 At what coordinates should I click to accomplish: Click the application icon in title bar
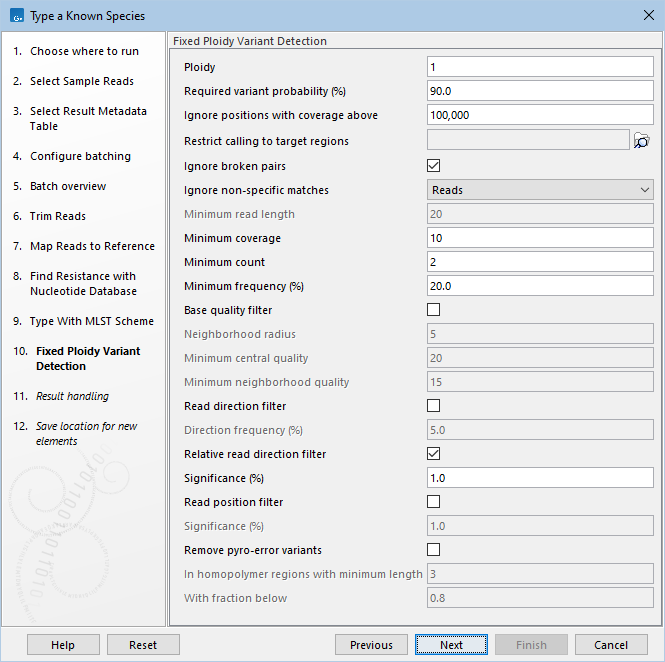(x=15, y=16)
